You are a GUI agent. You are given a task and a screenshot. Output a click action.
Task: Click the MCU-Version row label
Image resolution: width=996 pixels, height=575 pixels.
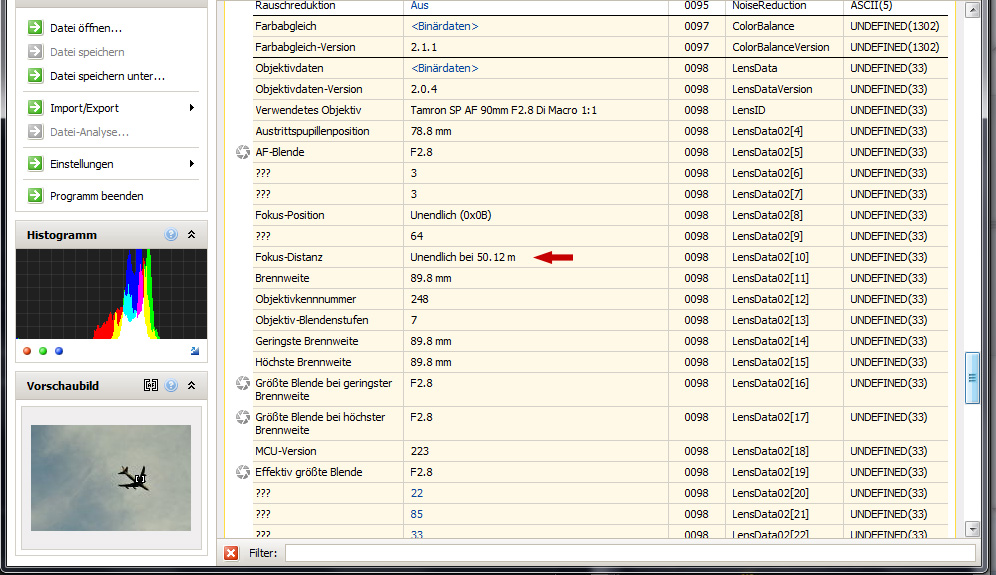286,451
